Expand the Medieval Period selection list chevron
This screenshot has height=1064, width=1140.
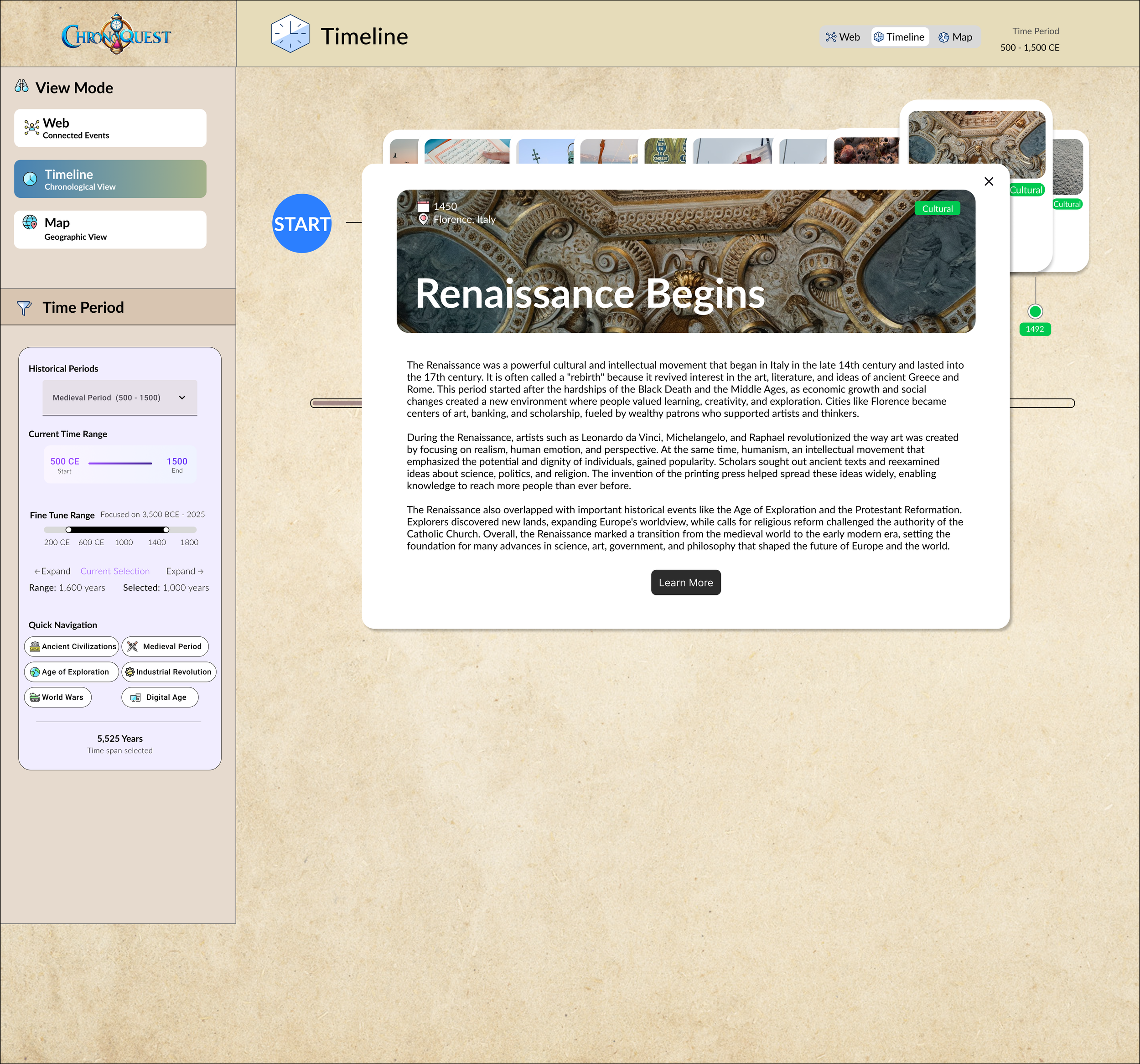pos(182,397)
